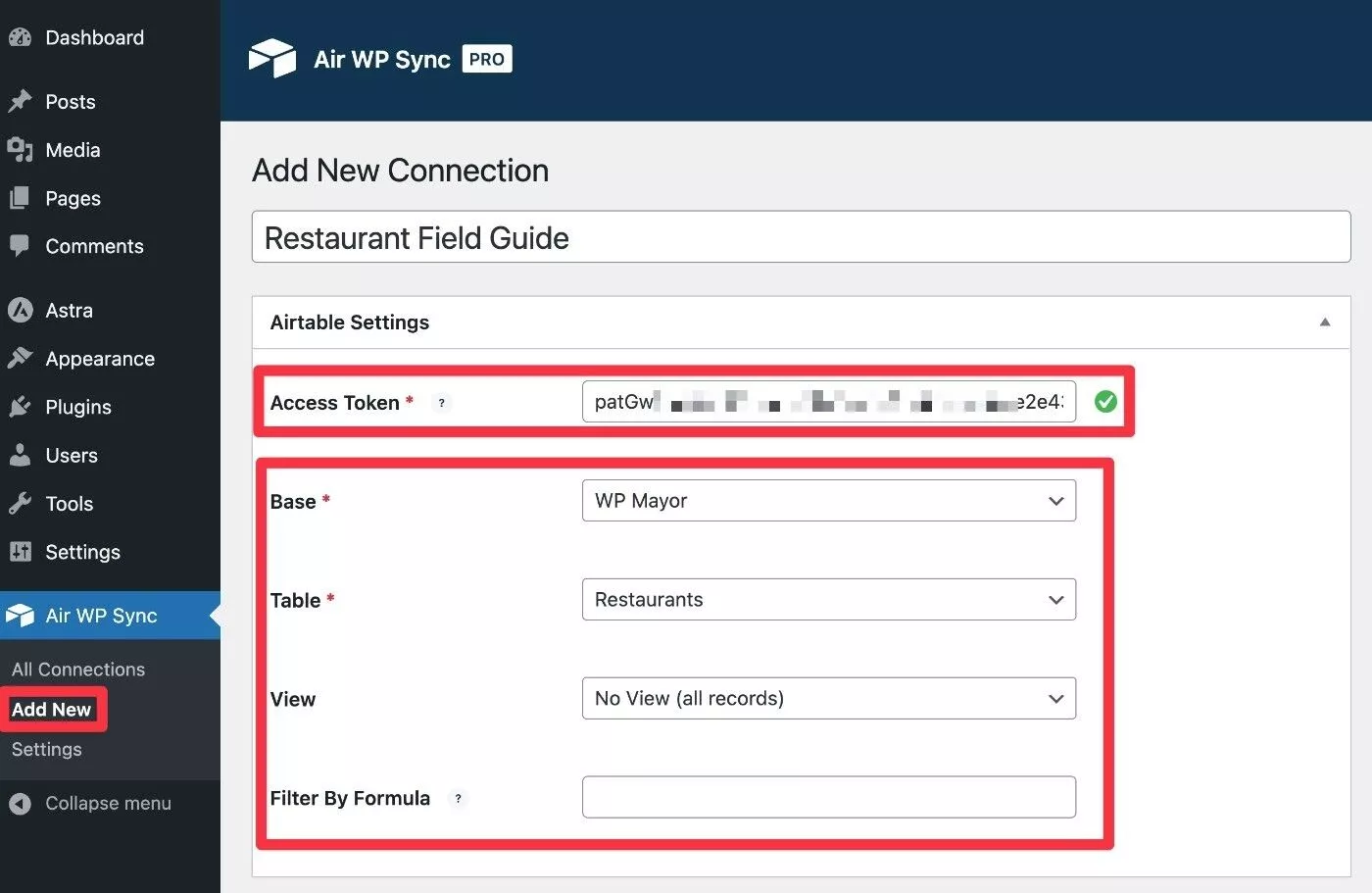The image size is (1372, 893).
Task: Open the main Settings menu item
Action: tap(110, 552)
